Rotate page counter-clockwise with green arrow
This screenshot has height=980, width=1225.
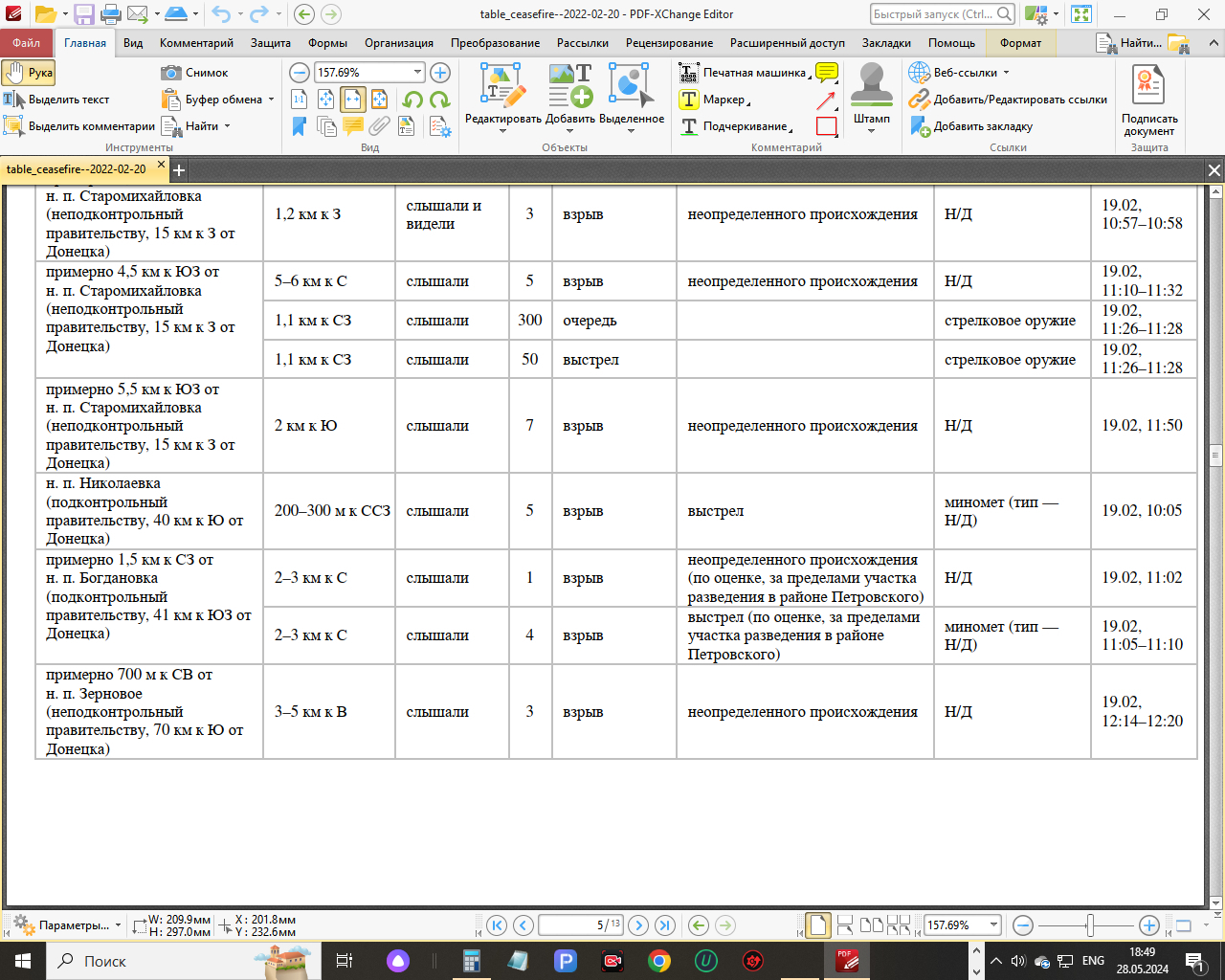412,100
